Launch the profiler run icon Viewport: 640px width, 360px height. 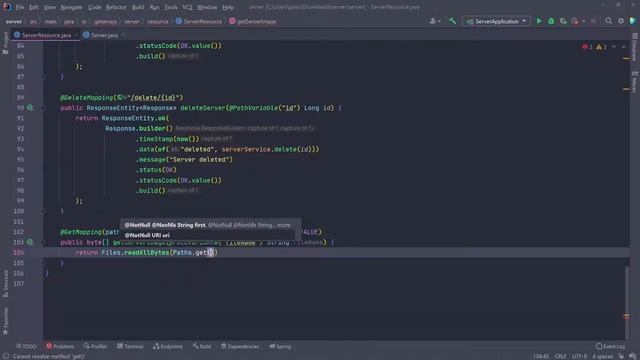575,21
